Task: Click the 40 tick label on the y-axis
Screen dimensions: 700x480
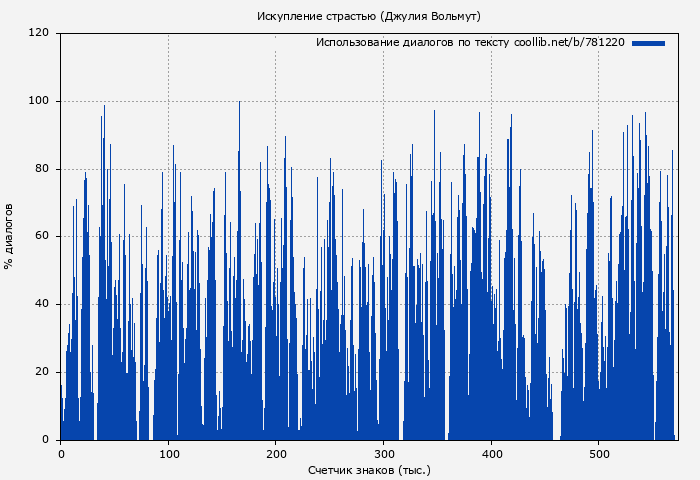Action: (x=42, y=304)
